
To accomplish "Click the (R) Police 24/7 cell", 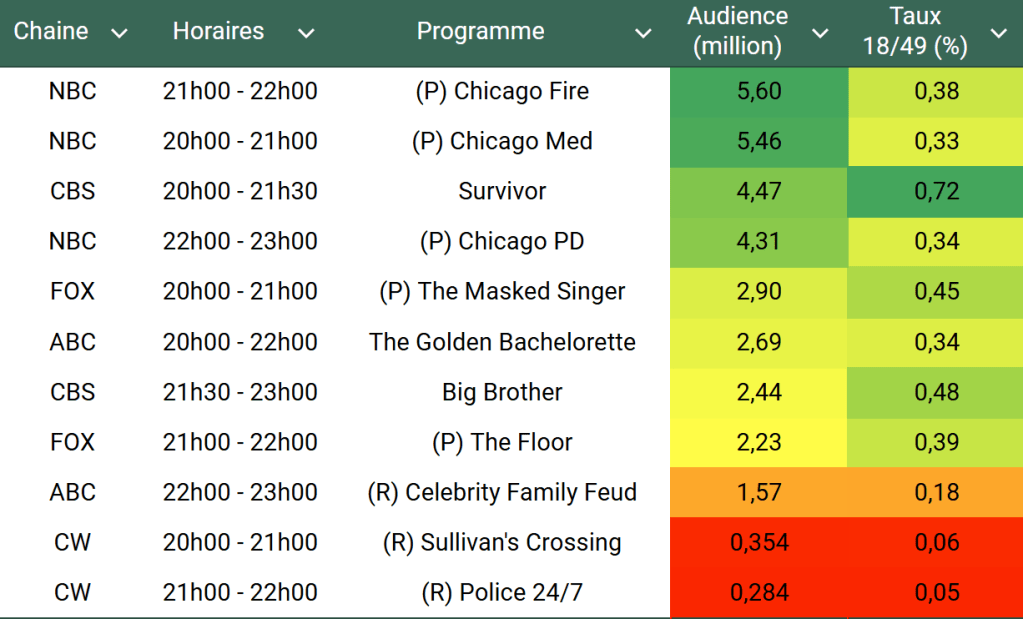I will [502, 592].
